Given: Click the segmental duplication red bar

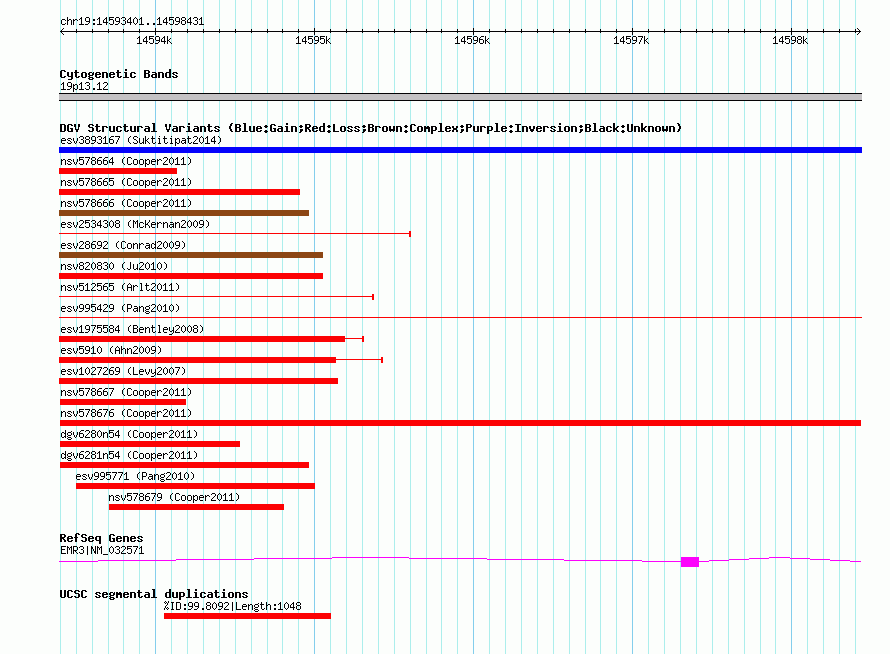Looking at the screenshot, I should 247,616.
